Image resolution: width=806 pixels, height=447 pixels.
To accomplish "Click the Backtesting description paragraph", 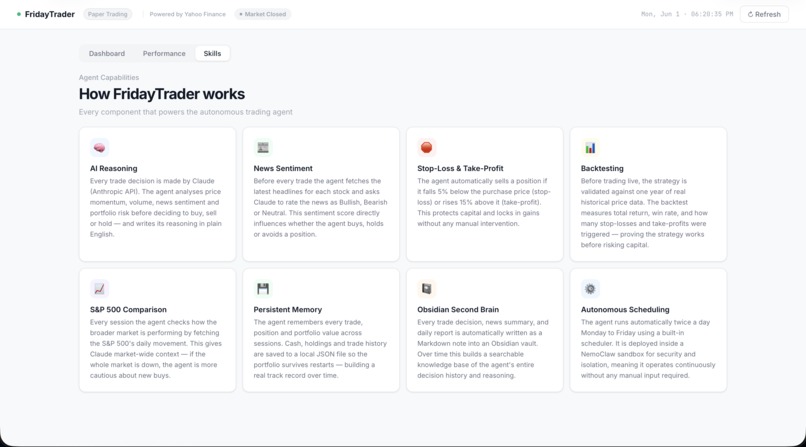I will click(x=645, y=213).
